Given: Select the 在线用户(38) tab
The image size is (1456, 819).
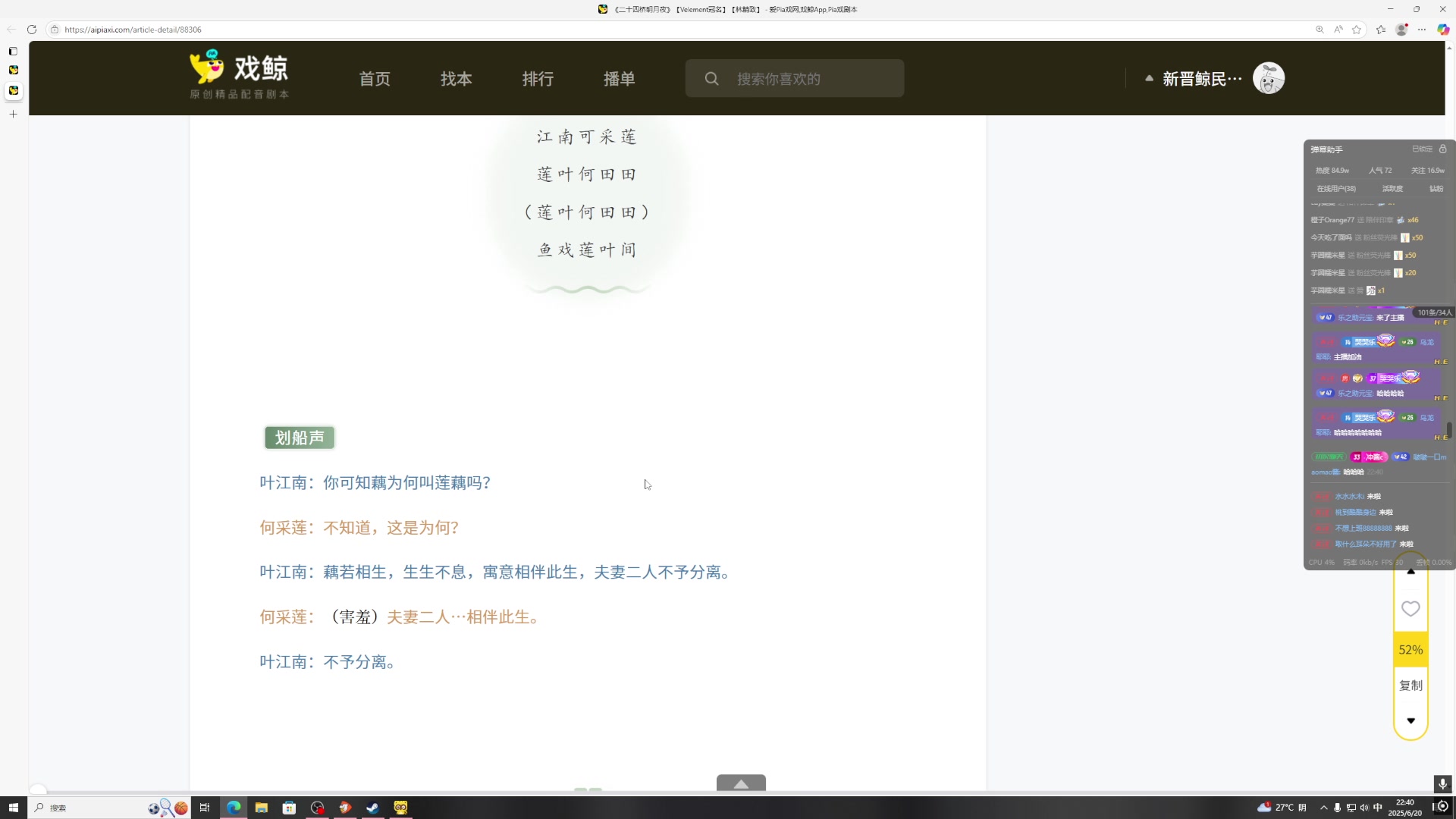Looking at the screenshot, I should pos(1336,189).
